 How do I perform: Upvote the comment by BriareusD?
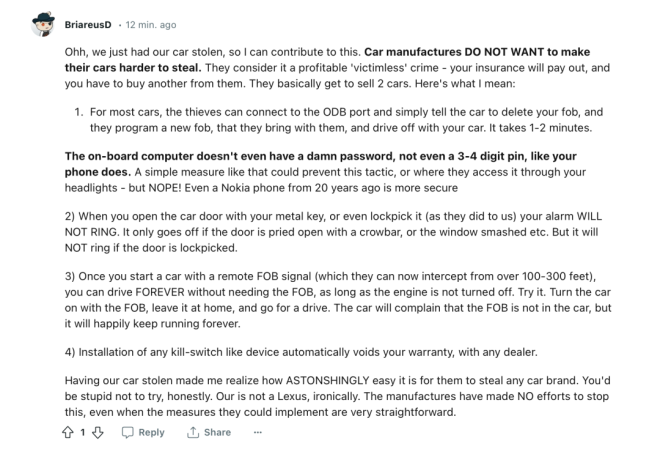click(x=70, y=433)
